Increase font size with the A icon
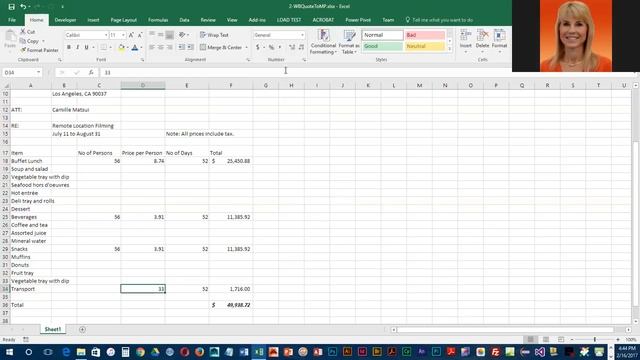640x360 pixels. pyautogui.click(x=131, y=35)
